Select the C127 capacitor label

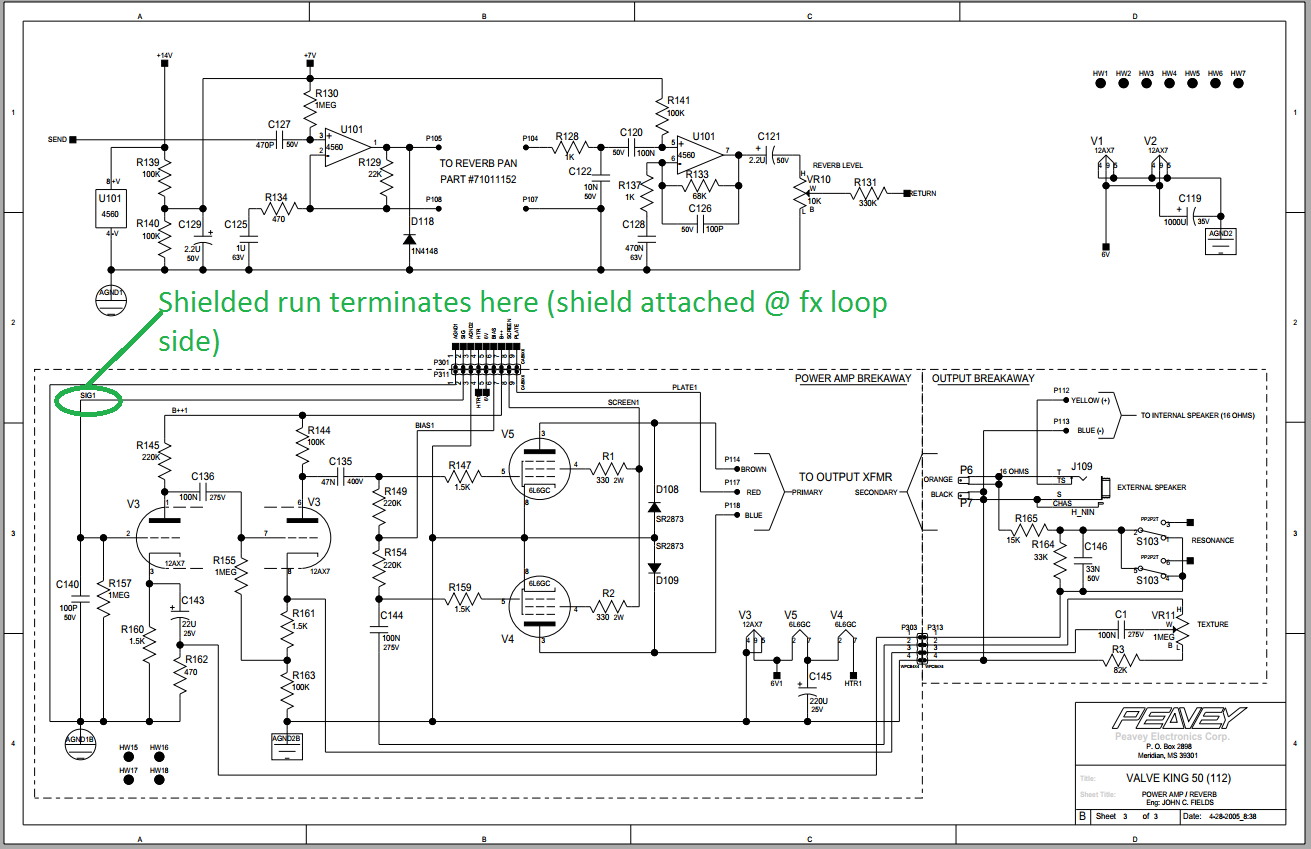click(279, 124)
